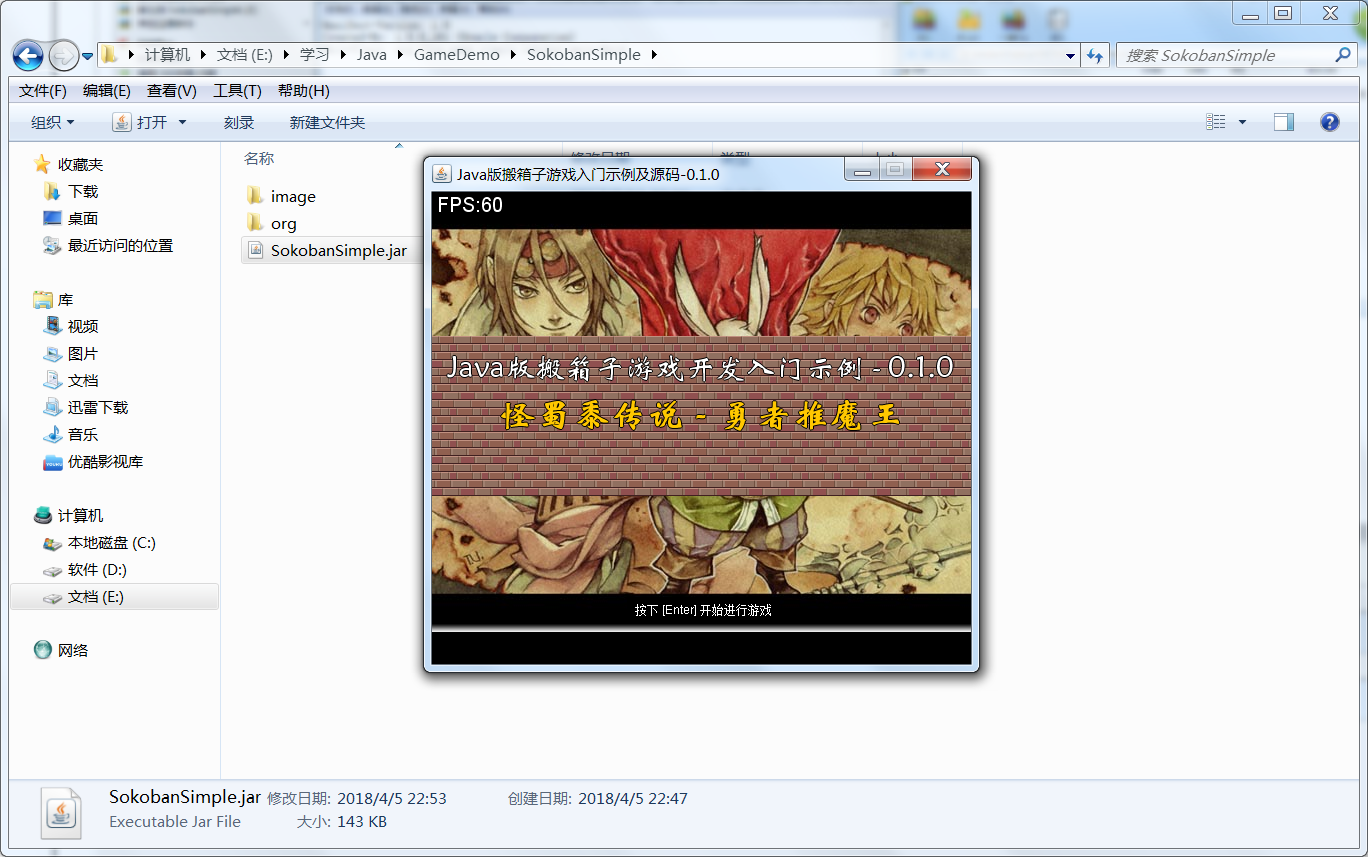Viewport: 1368px width, 857px height.
Task: Select 计算机 in the address breadcrumb
Action: tap(167, 55)
